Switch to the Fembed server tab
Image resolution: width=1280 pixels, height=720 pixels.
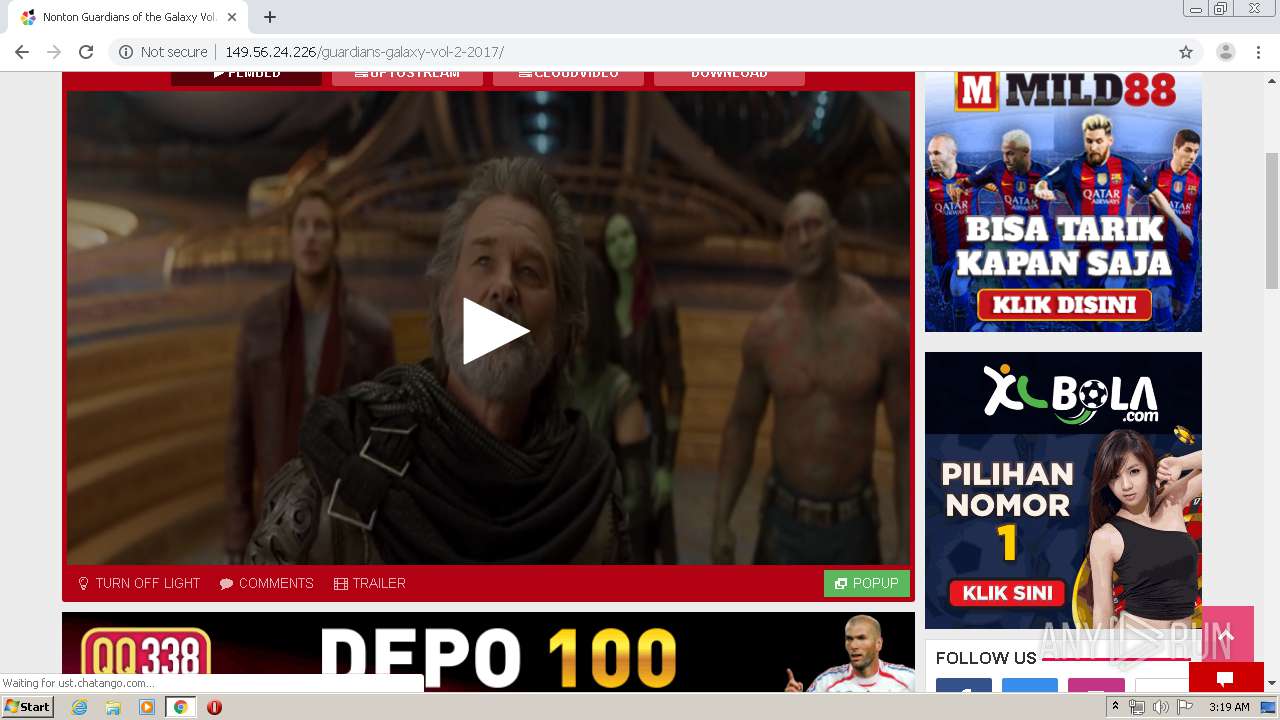[246, 78]
